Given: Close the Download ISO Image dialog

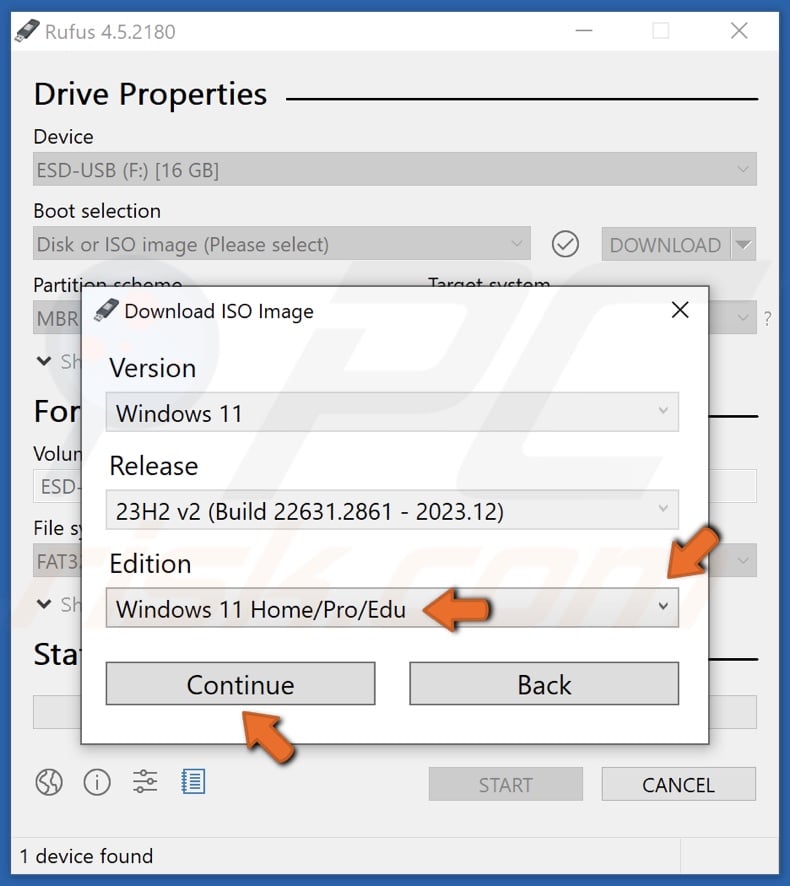Looking at the screenshot, I should 680,310.
